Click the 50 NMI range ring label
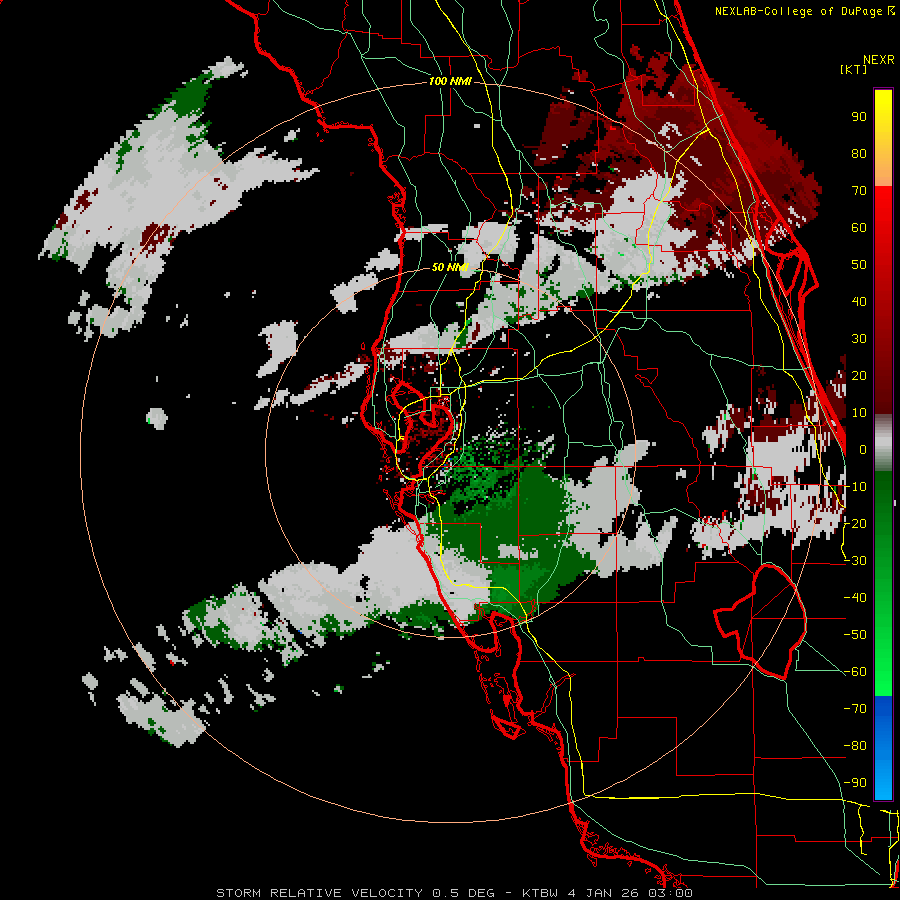 pos(450,267)
